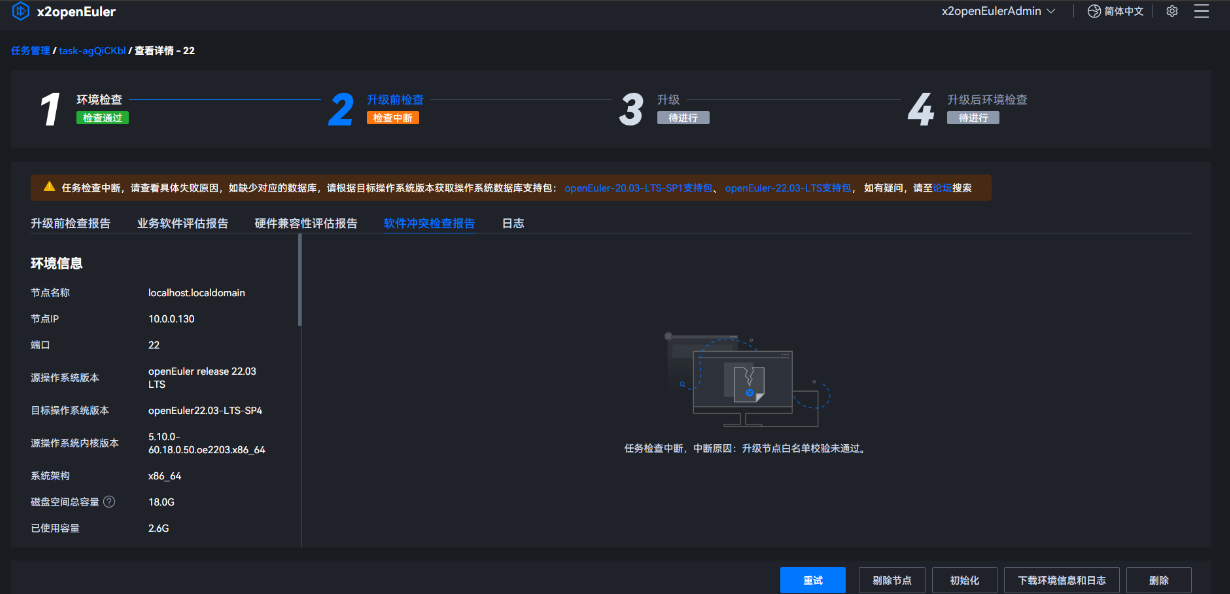Open the 硬件兼容性评估报告 tab

tap(306, 223)
